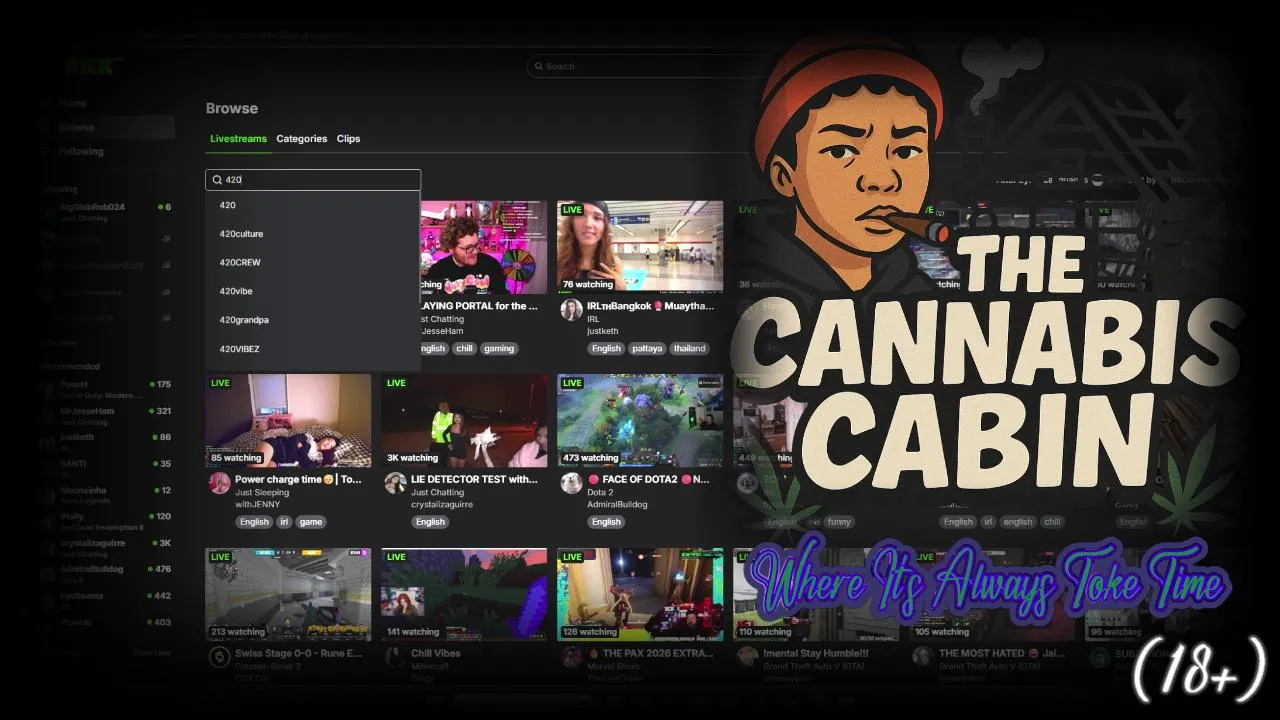This screenshot has width=1280, height=720.
Task: Open iHolly in the sidebar Recommended list
Action: point(108,521)
